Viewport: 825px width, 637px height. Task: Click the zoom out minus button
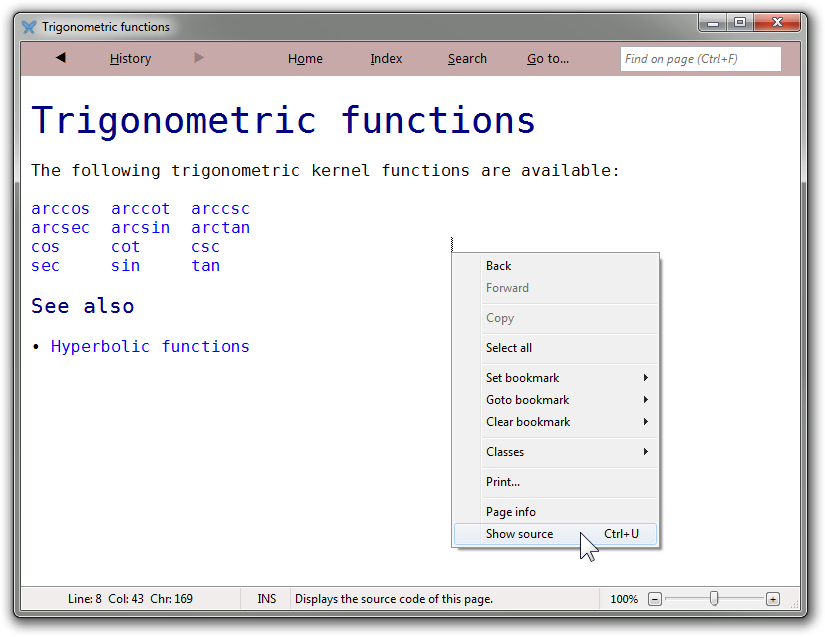click(655, 599)
